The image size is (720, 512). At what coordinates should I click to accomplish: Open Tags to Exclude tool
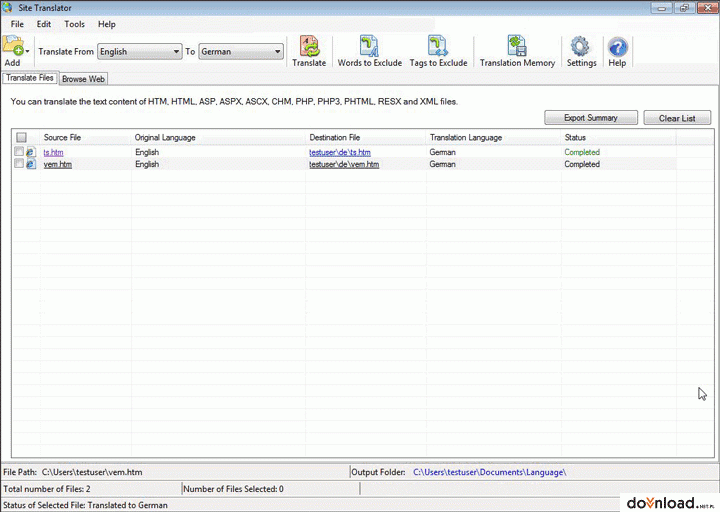pyautogui.click(x=438, y=51)
